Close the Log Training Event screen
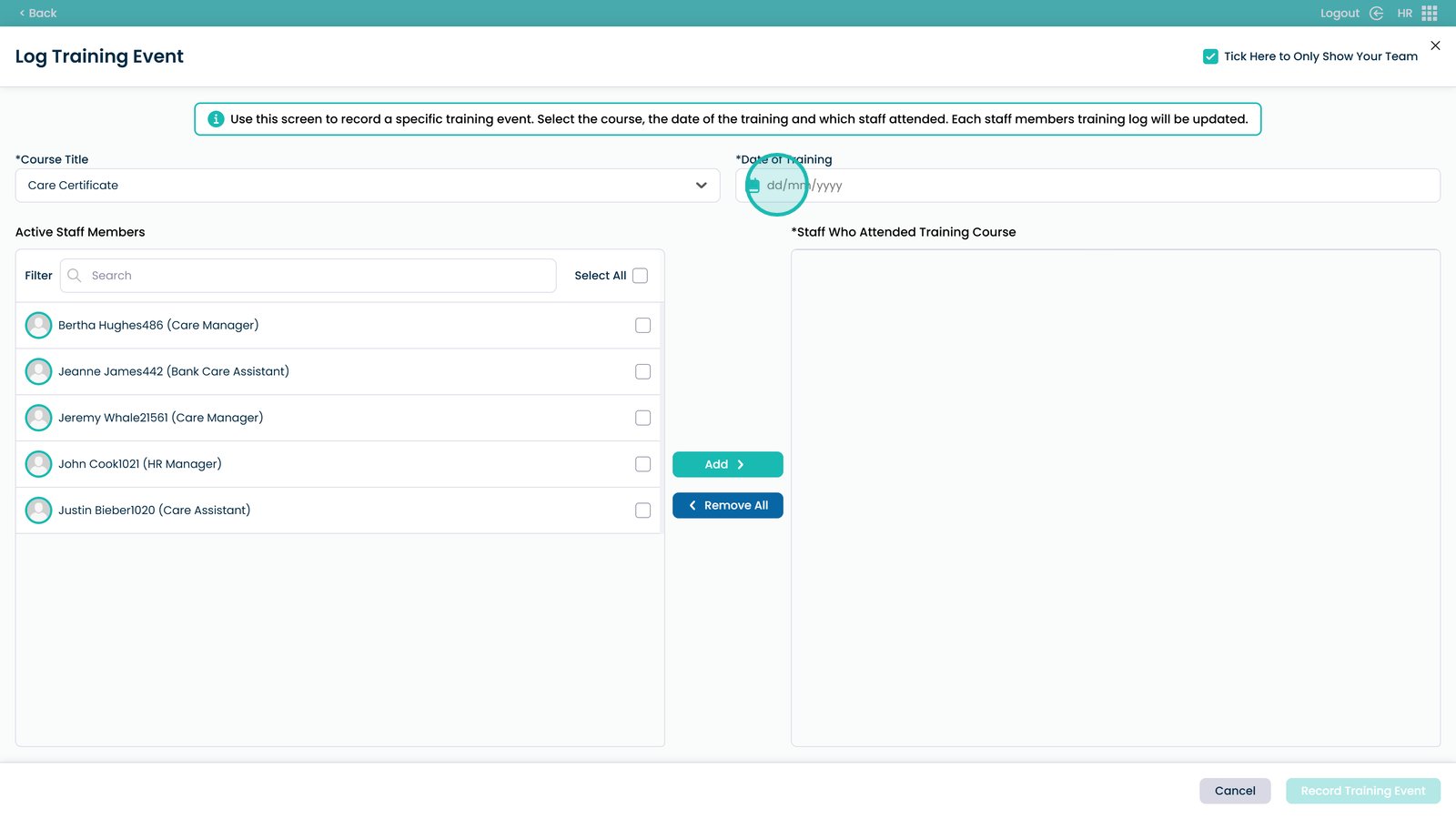Viewport: 1456px width, 819px height. pos(1435,45)
